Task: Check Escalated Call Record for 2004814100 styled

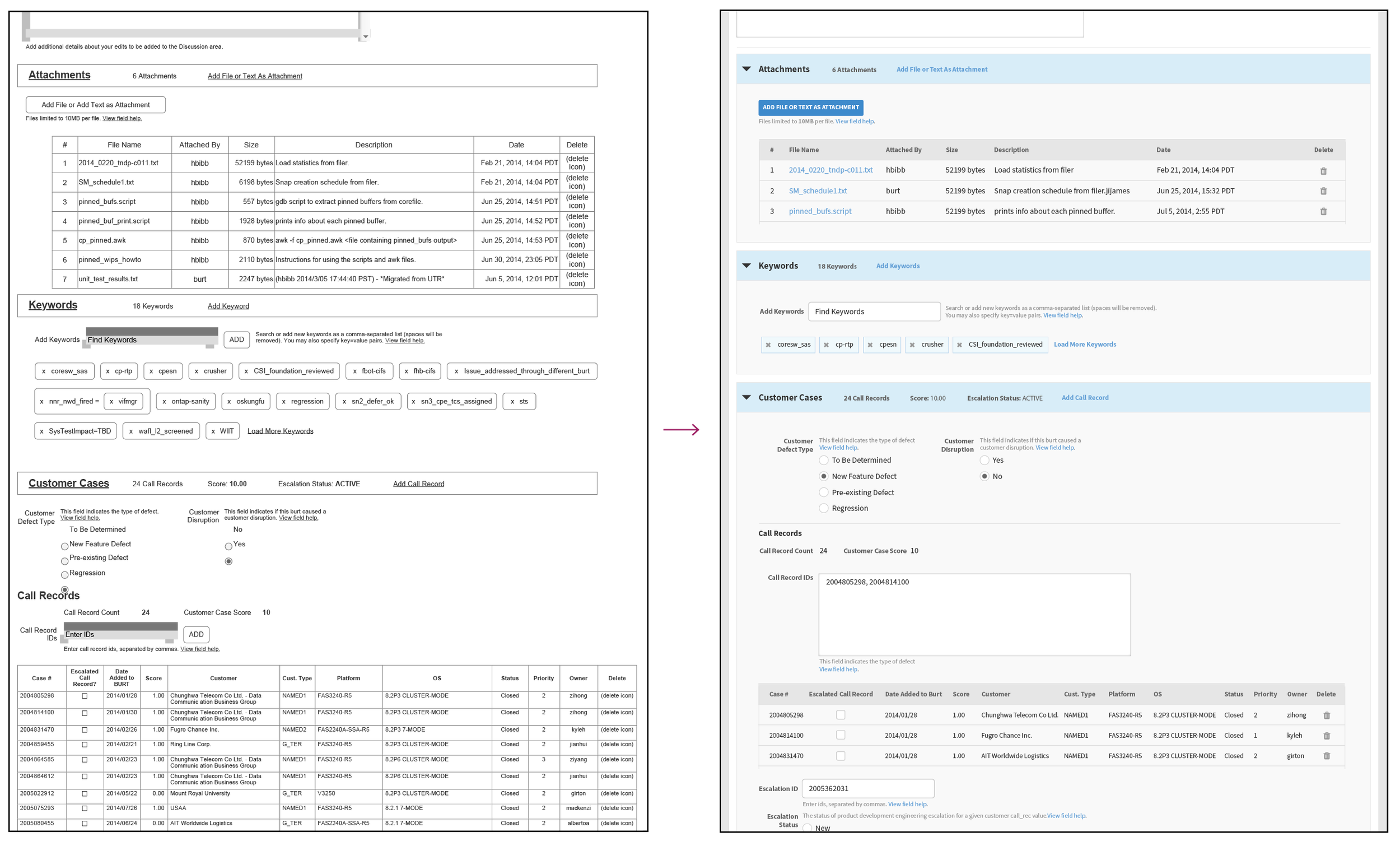Action: (x=840, y=735)
